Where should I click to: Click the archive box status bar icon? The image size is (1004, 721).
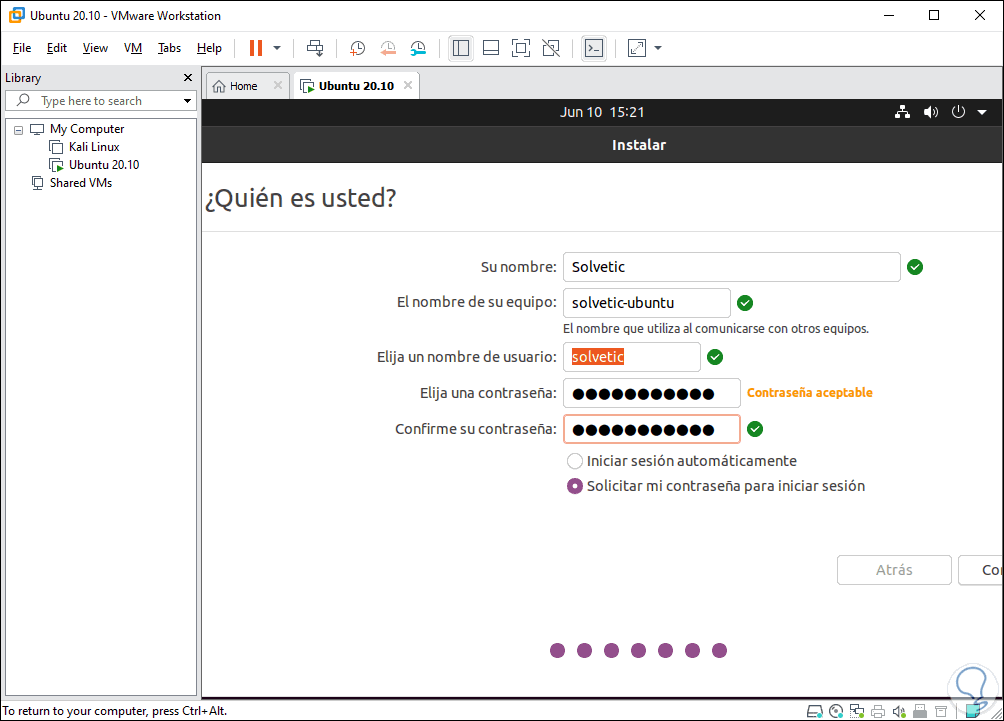pos(941,711)
